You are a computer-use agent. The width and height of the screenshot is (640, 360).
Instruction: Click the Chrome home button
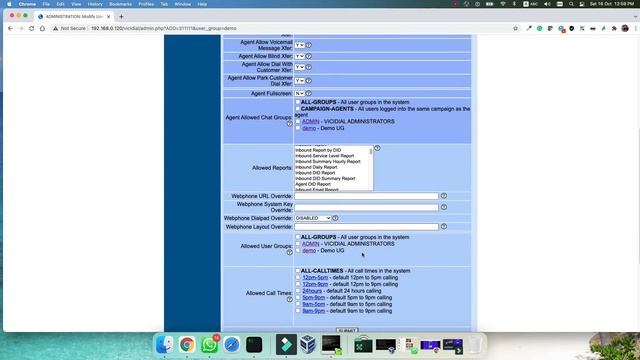tap(42, 28)
